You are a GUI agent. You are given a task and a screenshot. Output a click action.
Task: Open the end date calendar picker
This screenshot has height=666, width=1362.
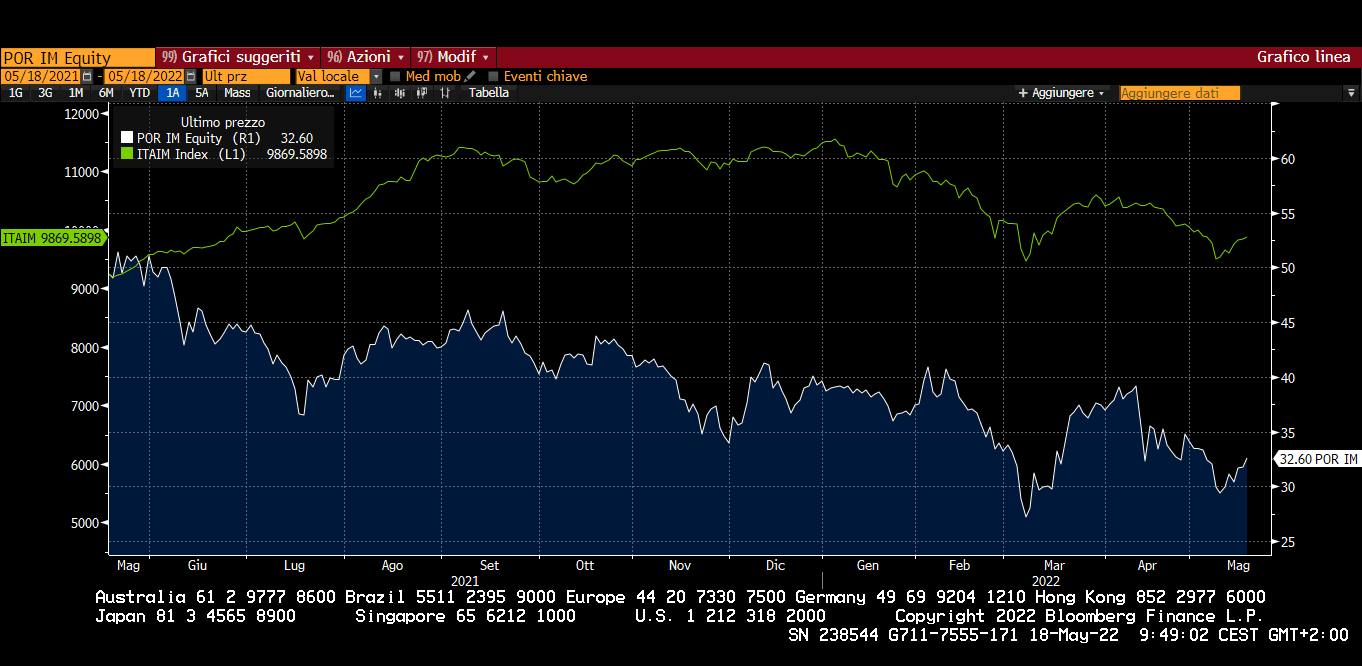190,76
